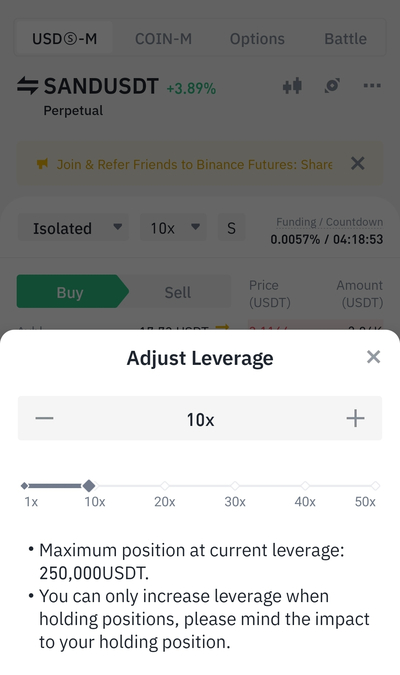Open the Battle tab
Viewport: 400px width, 675px height.
click(345, 39)
